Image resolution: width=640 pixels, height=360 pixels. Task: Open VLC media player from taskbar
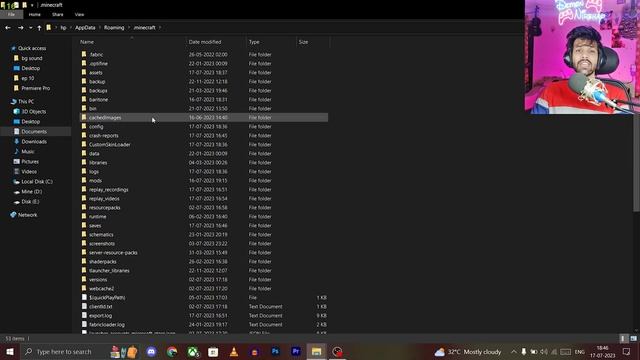pyautogui.click(x=234, y=352)
